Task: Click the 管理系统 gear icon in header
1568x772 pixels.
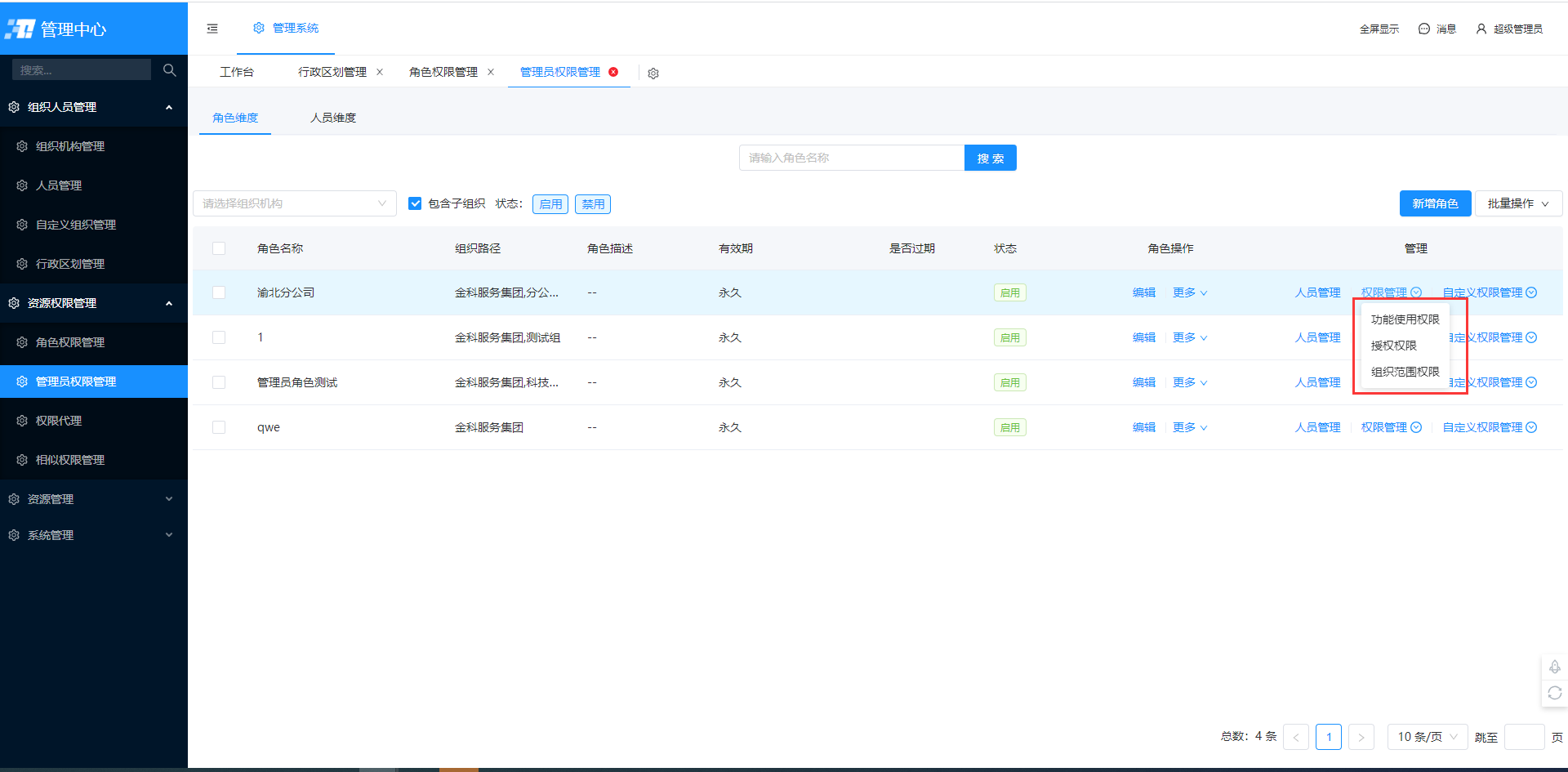Action: [259, 28]
